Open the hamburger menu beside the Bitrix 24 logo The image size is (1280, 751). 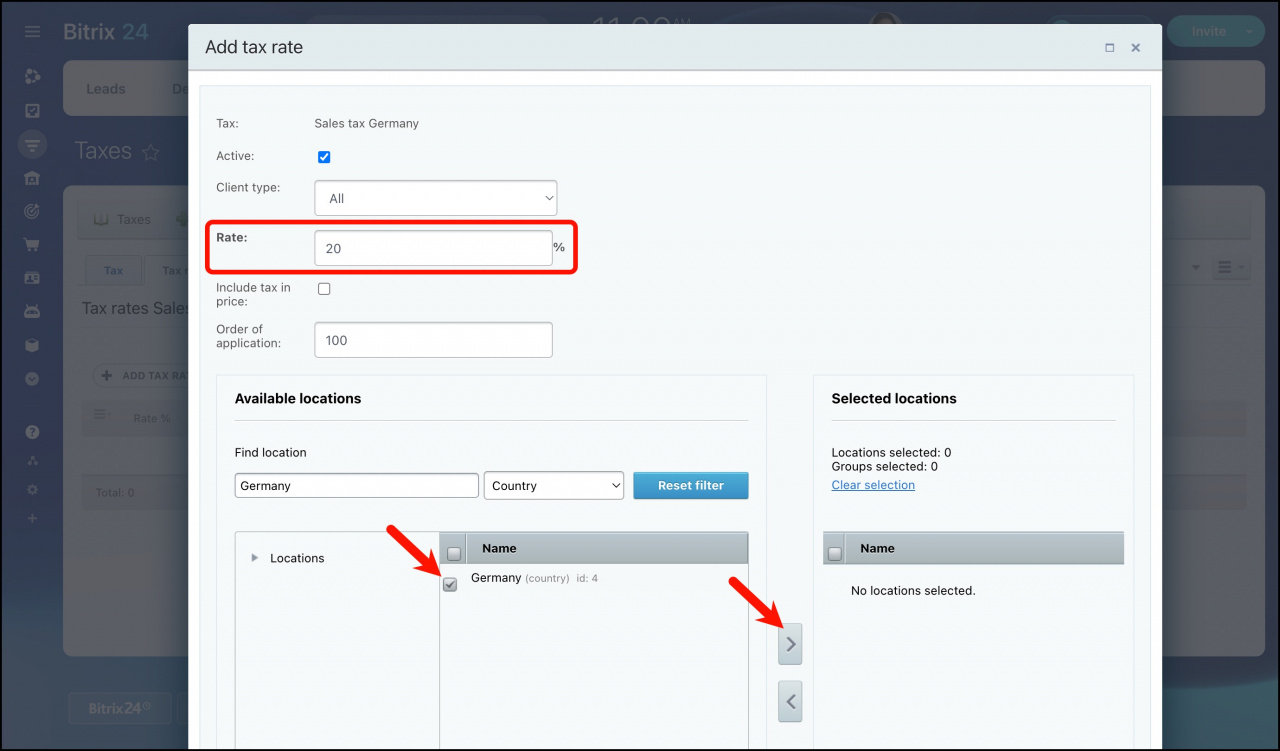pos(32,32)
